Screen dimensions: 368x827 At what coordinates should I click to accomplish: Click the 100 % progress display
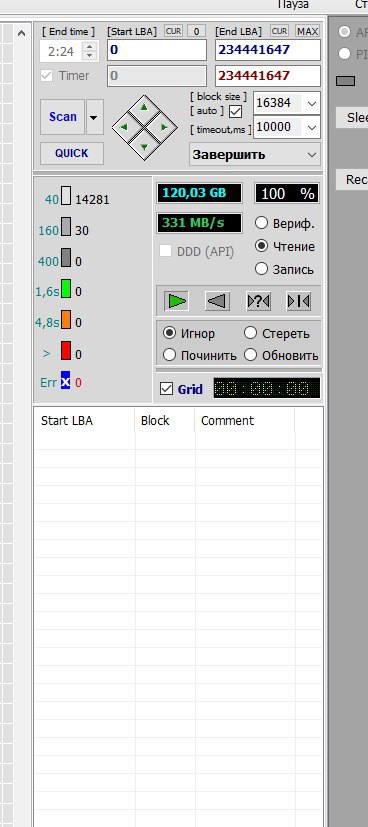coord(287,193)
